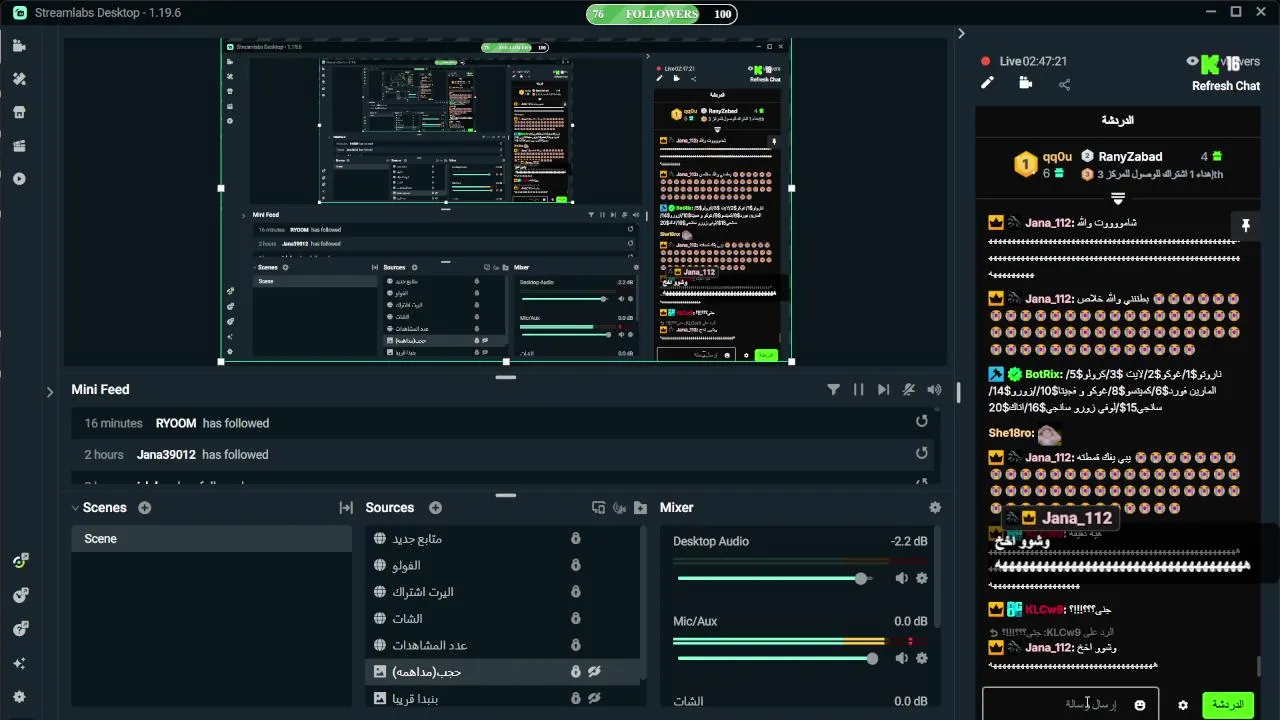1280x720 pixels.
Task: Unlock the البرت اشتراك source
Action: click(x=576, y=592)
